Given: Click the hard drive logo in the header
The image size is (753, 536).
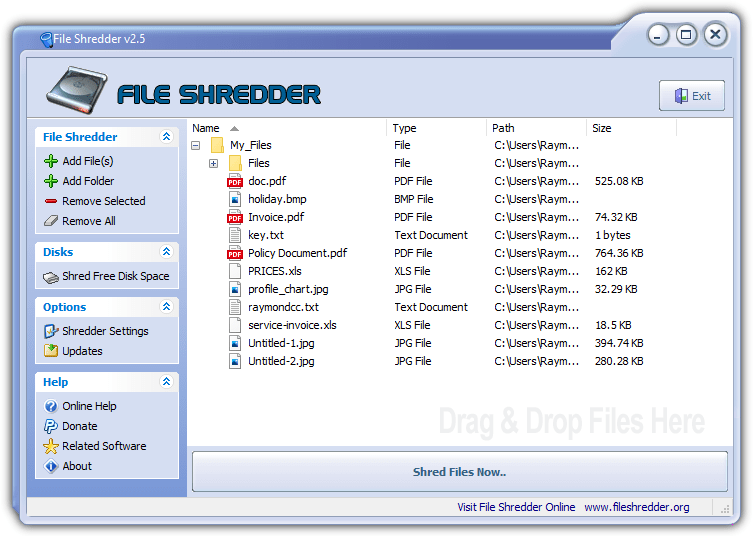Looking at the screenshot, I should (77, 90).
